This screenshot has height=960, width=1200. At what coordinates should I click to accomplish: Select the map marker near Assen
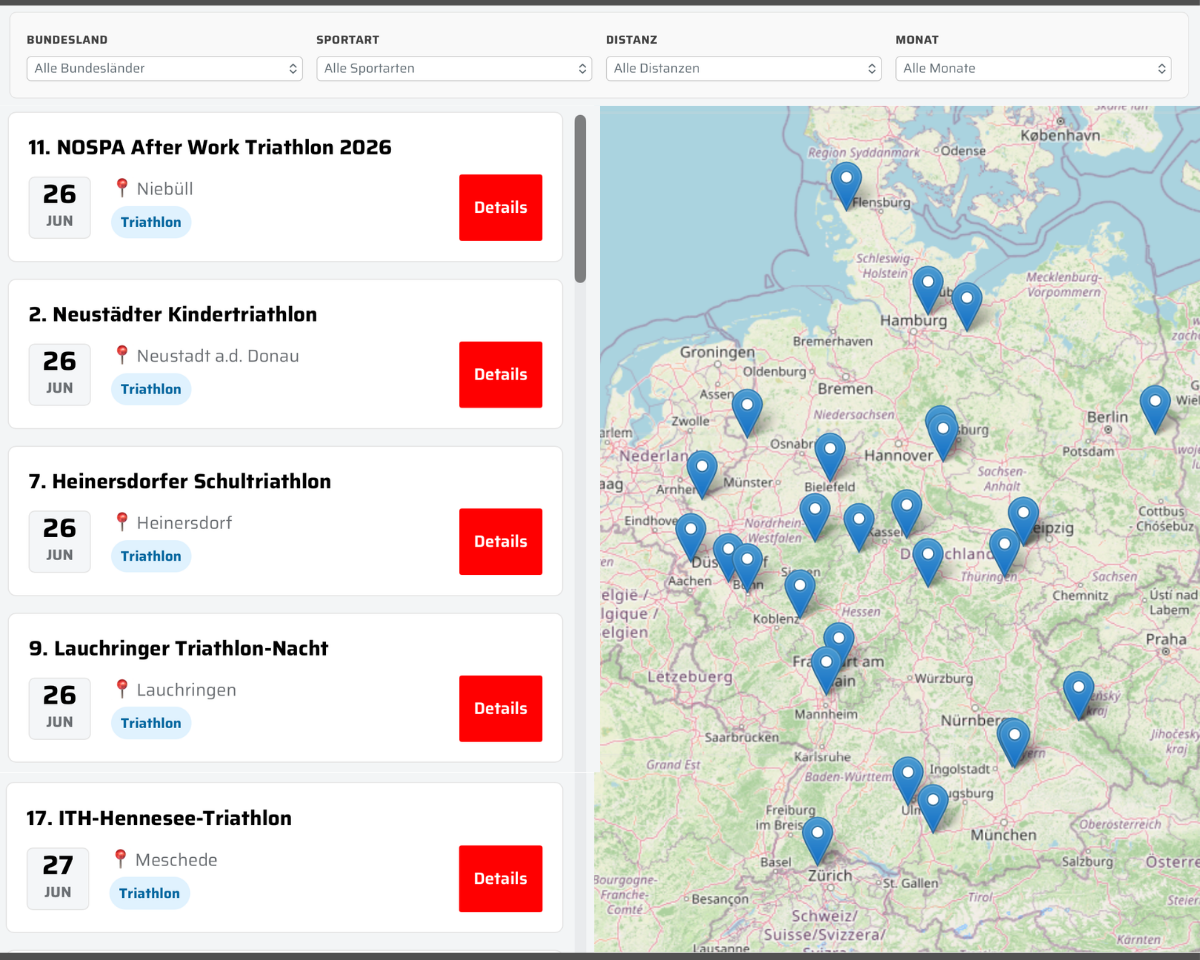click(747, 413)
